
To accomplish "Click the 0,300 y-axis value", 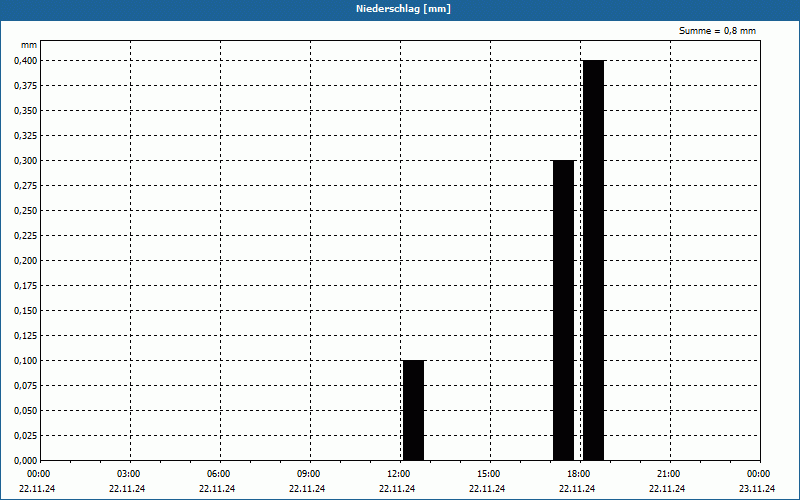I will coord(26,161).
